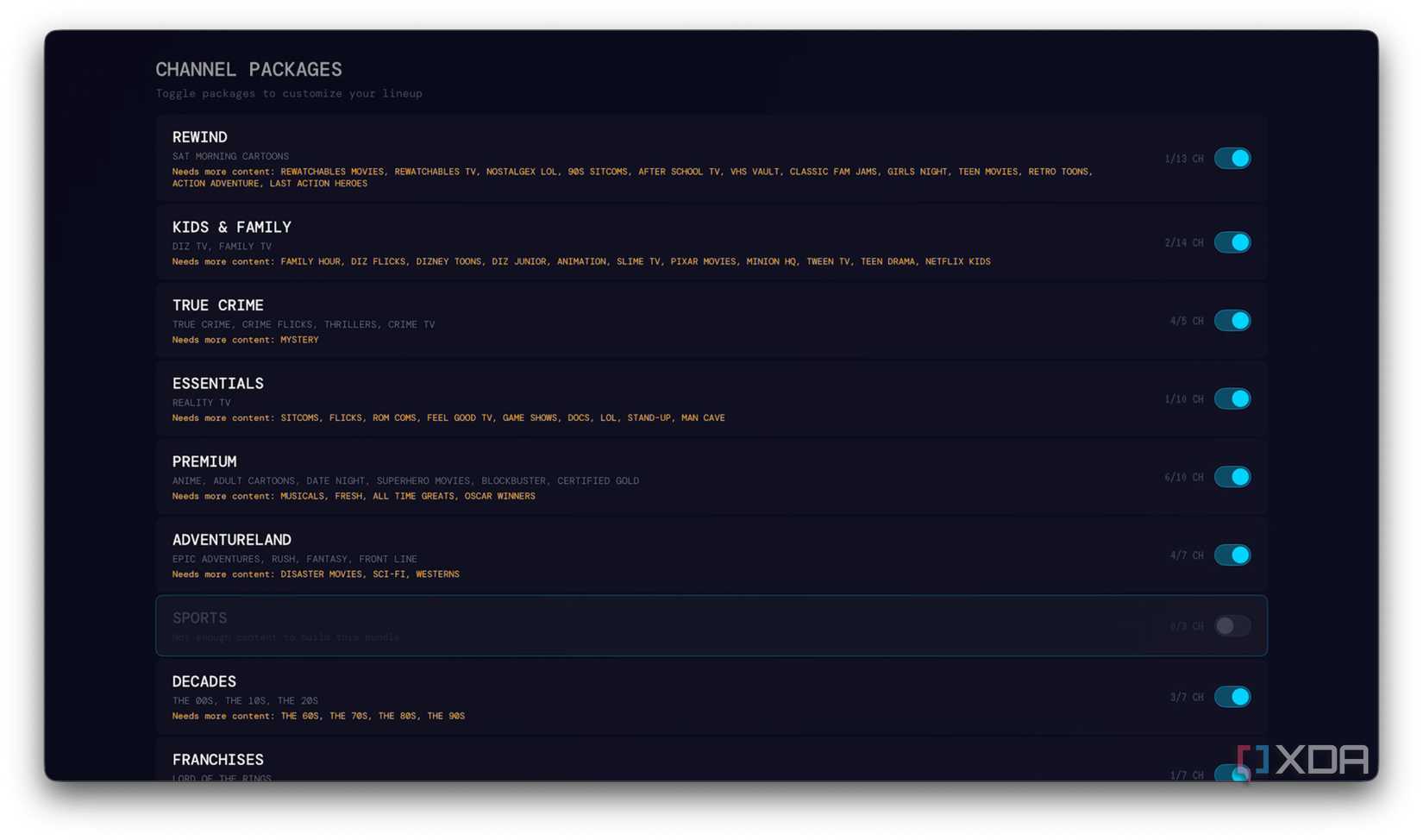
Task: Select the CHANNEL PACKAGES heading
Action: point(248,69)
